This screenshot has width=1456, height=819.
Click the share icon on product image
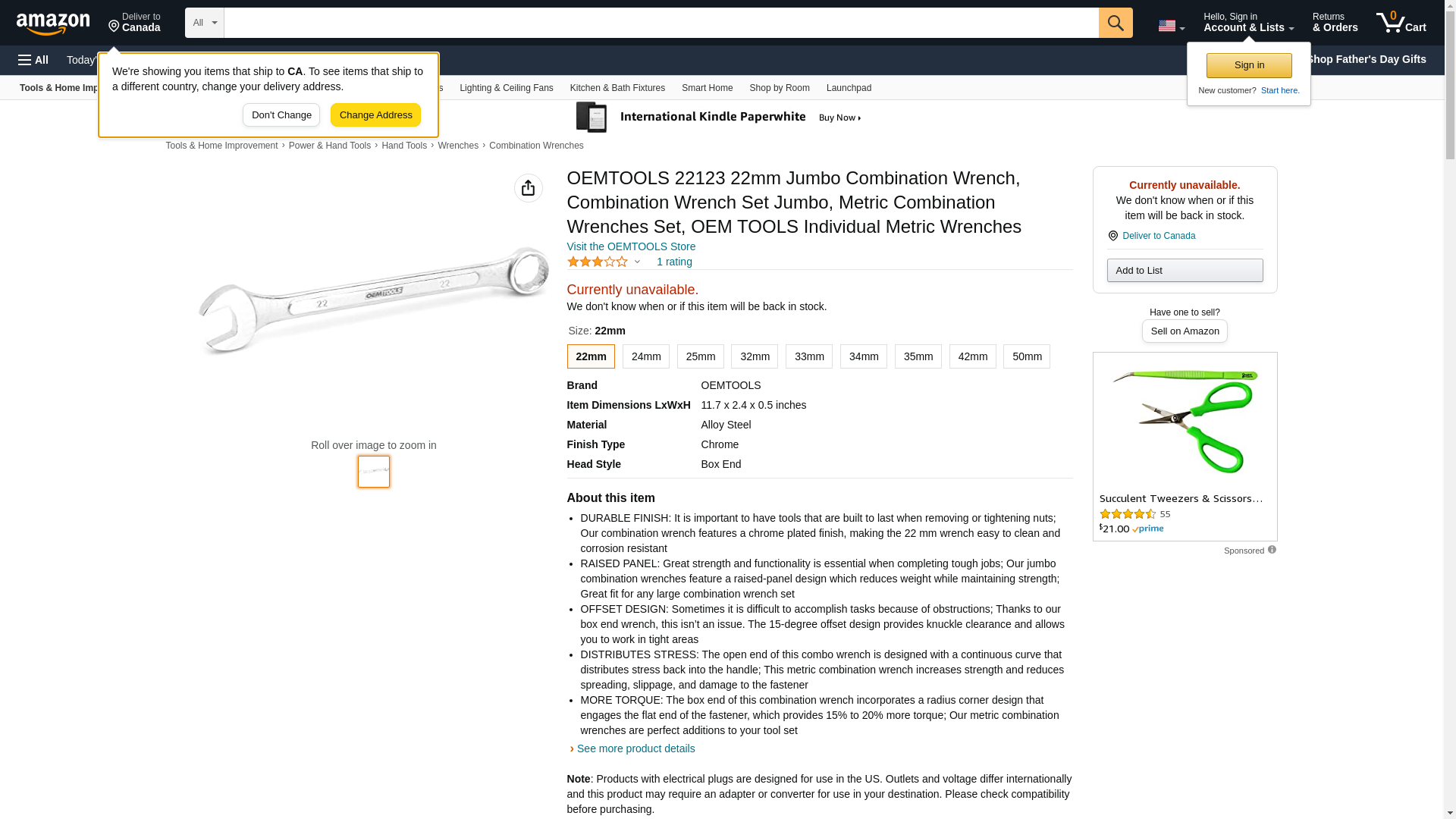tap(528, 188)
